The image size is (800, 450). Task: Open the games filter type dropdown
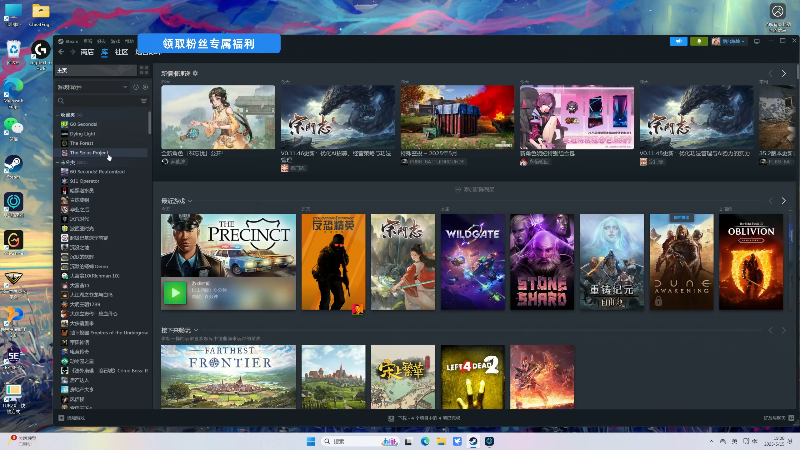(92, 87)
